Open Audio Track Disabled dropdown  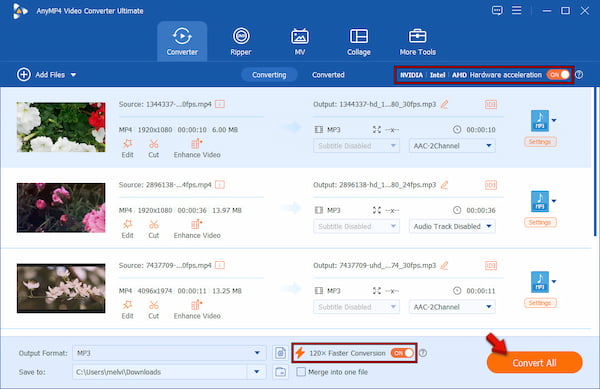coord(452,226)
